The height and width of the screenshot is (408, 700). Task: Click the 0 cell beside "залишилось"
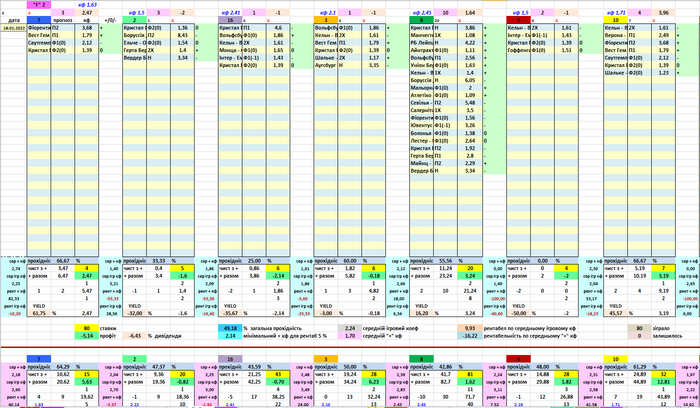639,336
